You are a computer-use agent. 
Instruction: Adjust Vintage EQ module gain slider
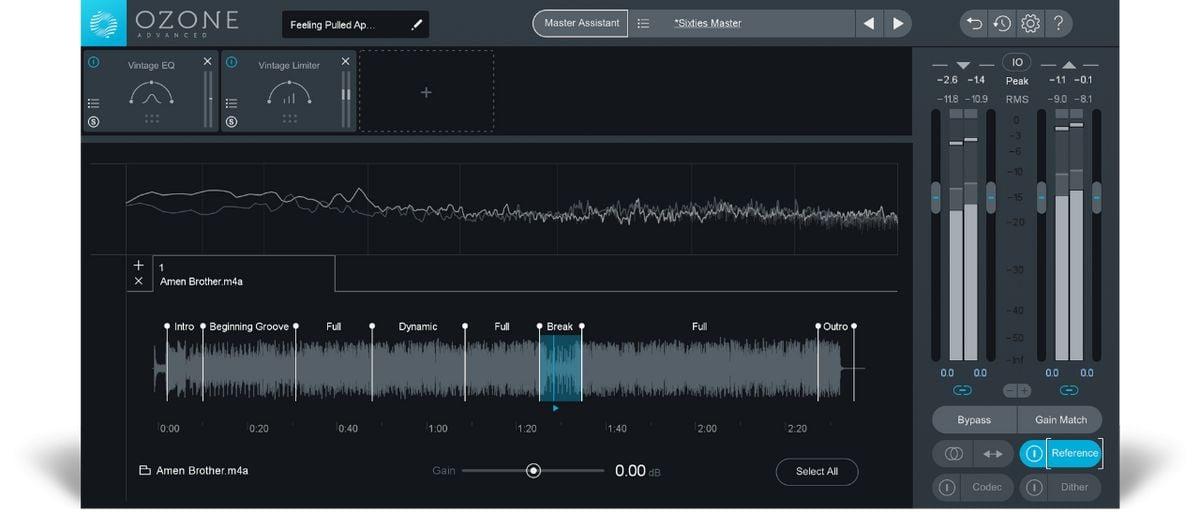pos(208,100)
